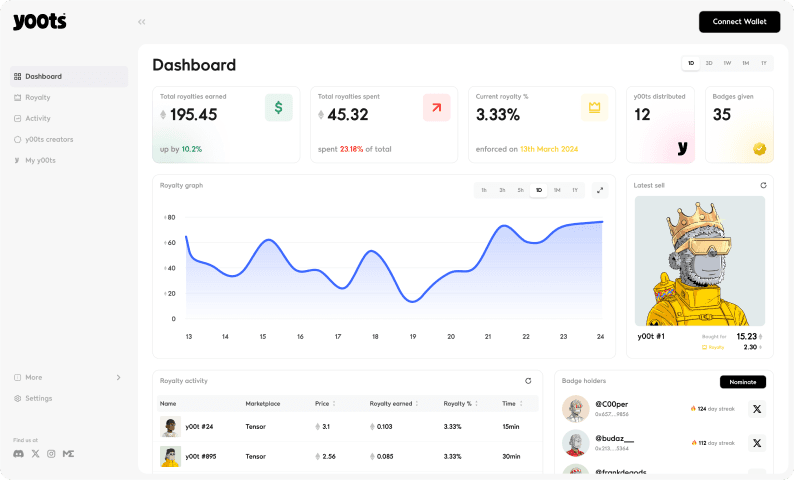The height and width of the screenshot is (480, 794).
Task: Open Discord link in Find us at
Action: 19,454
